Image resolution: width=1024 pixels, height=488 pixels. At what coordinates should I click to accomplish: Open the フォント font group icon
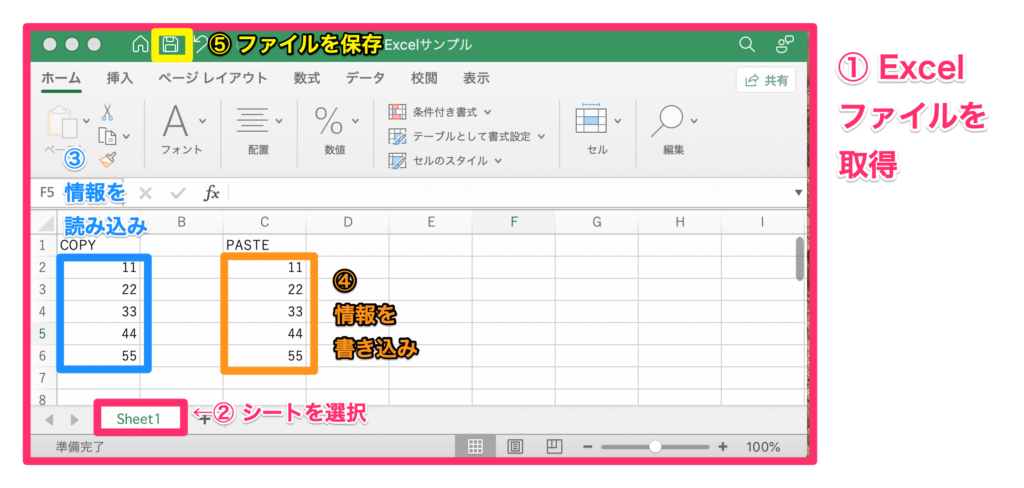(176, 121)
